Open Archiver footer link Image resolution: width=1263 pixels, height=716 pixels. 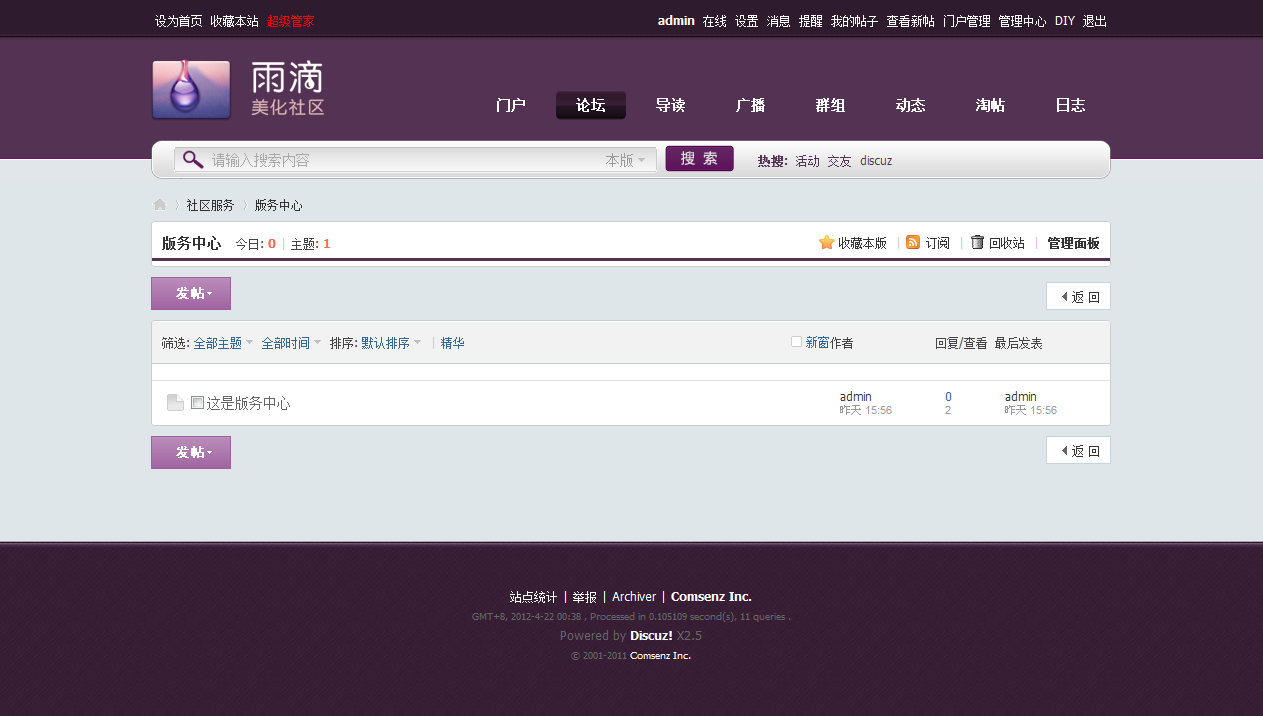pos(634,597)
